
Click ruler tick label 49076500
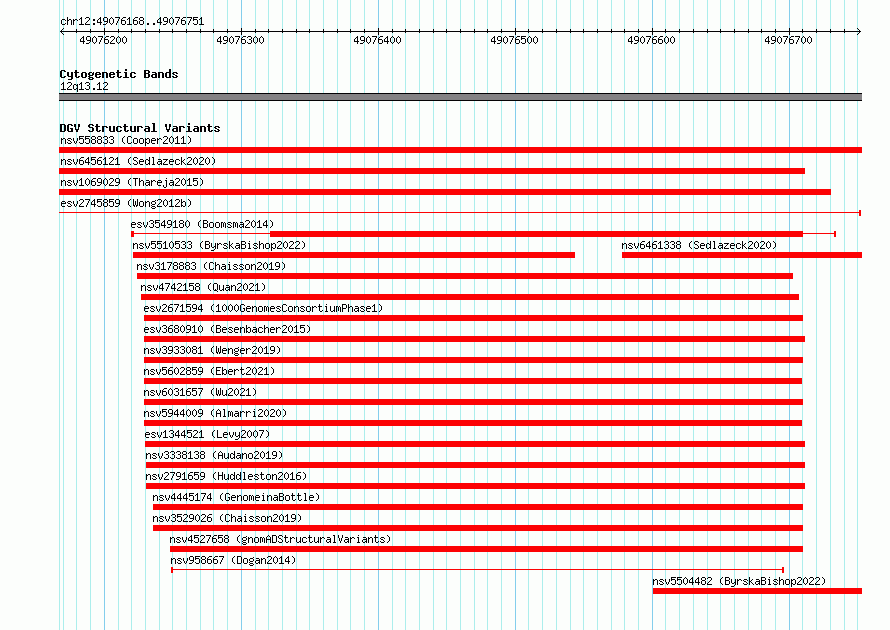click(x=514, y=40)
